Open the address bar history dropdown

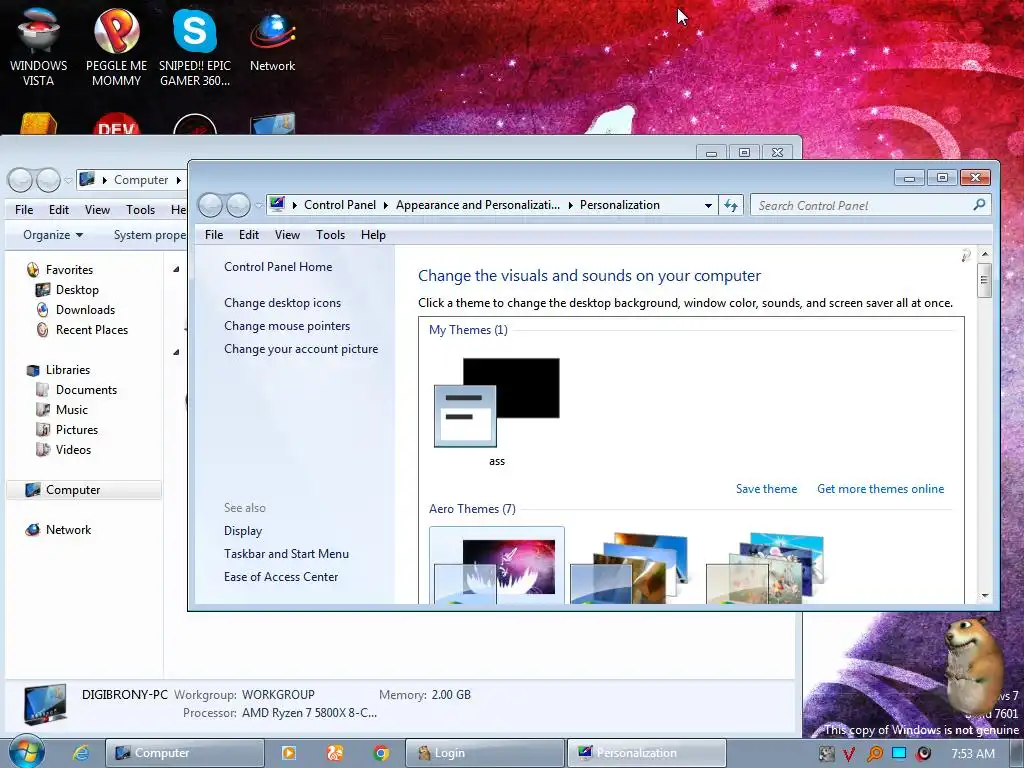708,206
